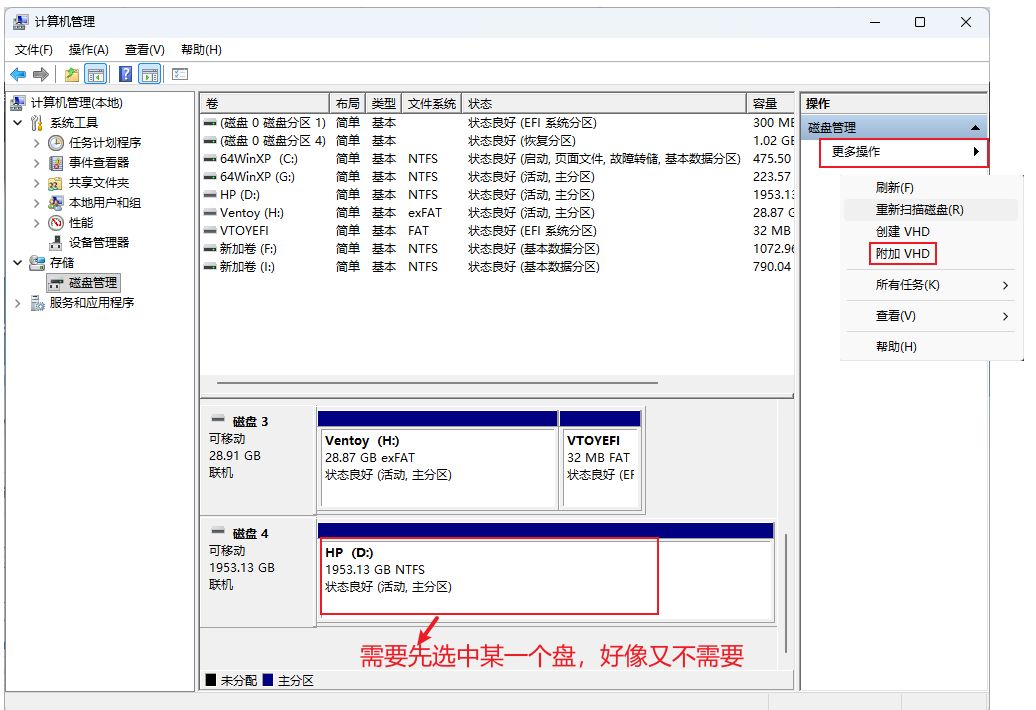
Task: Click the 容量 column header
Action: click(x=766, y=104)
